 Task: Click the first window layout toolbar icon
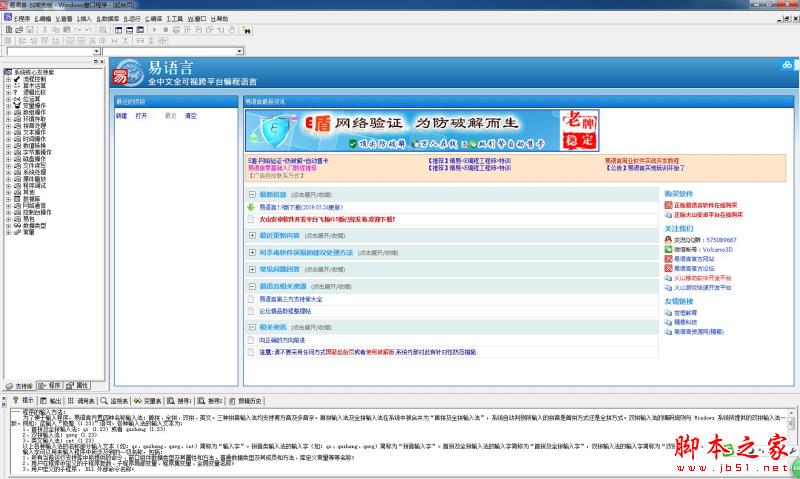coord(118,30)
